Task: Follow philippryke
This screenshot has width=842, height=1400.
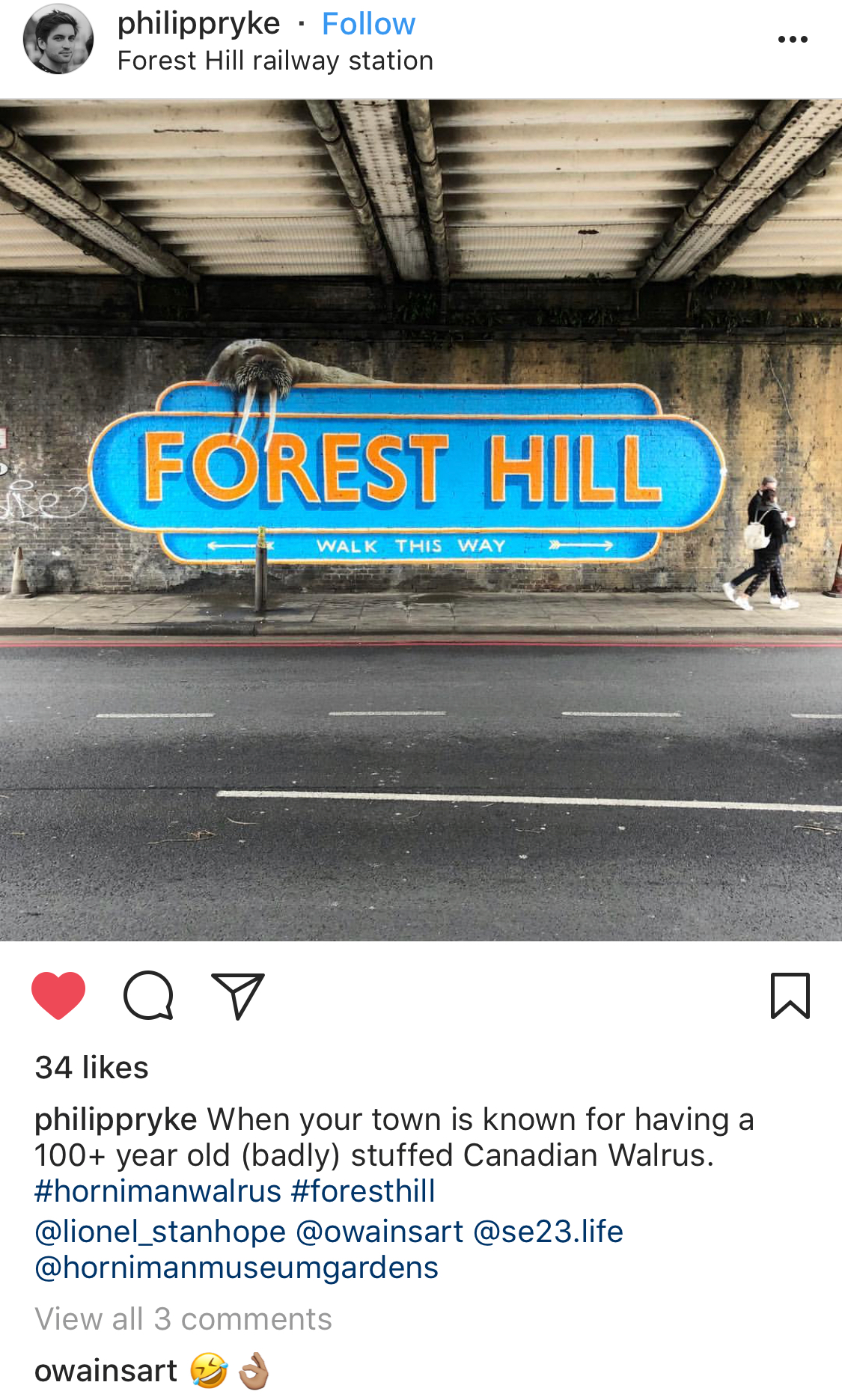Action: click(x=368, y=24)
